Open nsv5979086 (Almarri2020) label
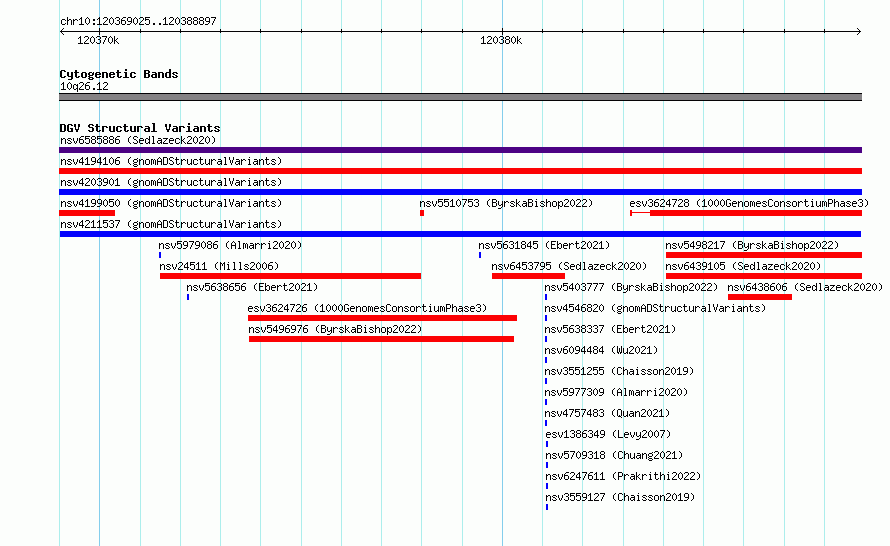This screenshot has height=546, width=890. point(230,245)
